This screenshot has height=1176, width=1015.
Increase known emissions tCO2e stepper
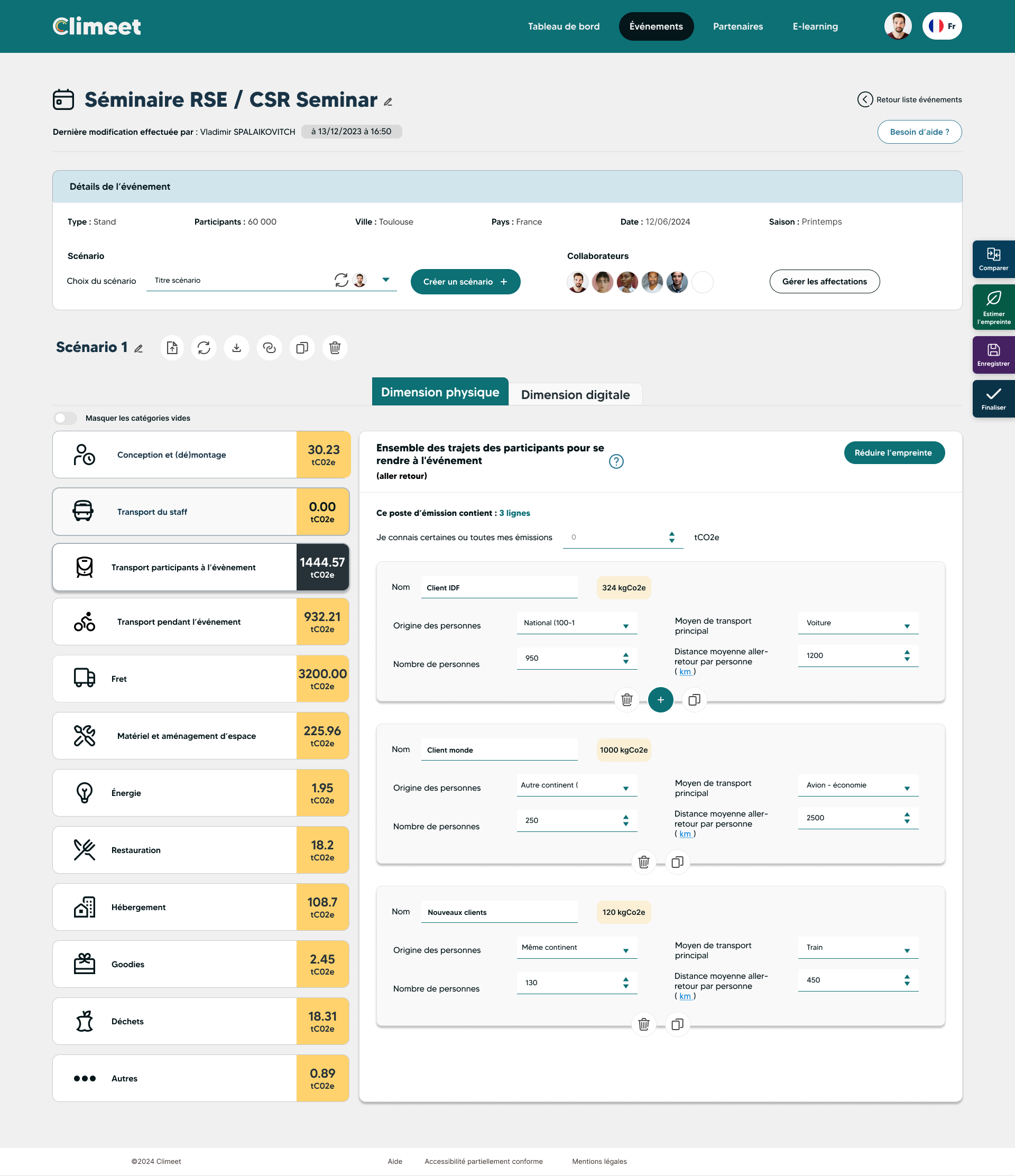pos(671,534)
